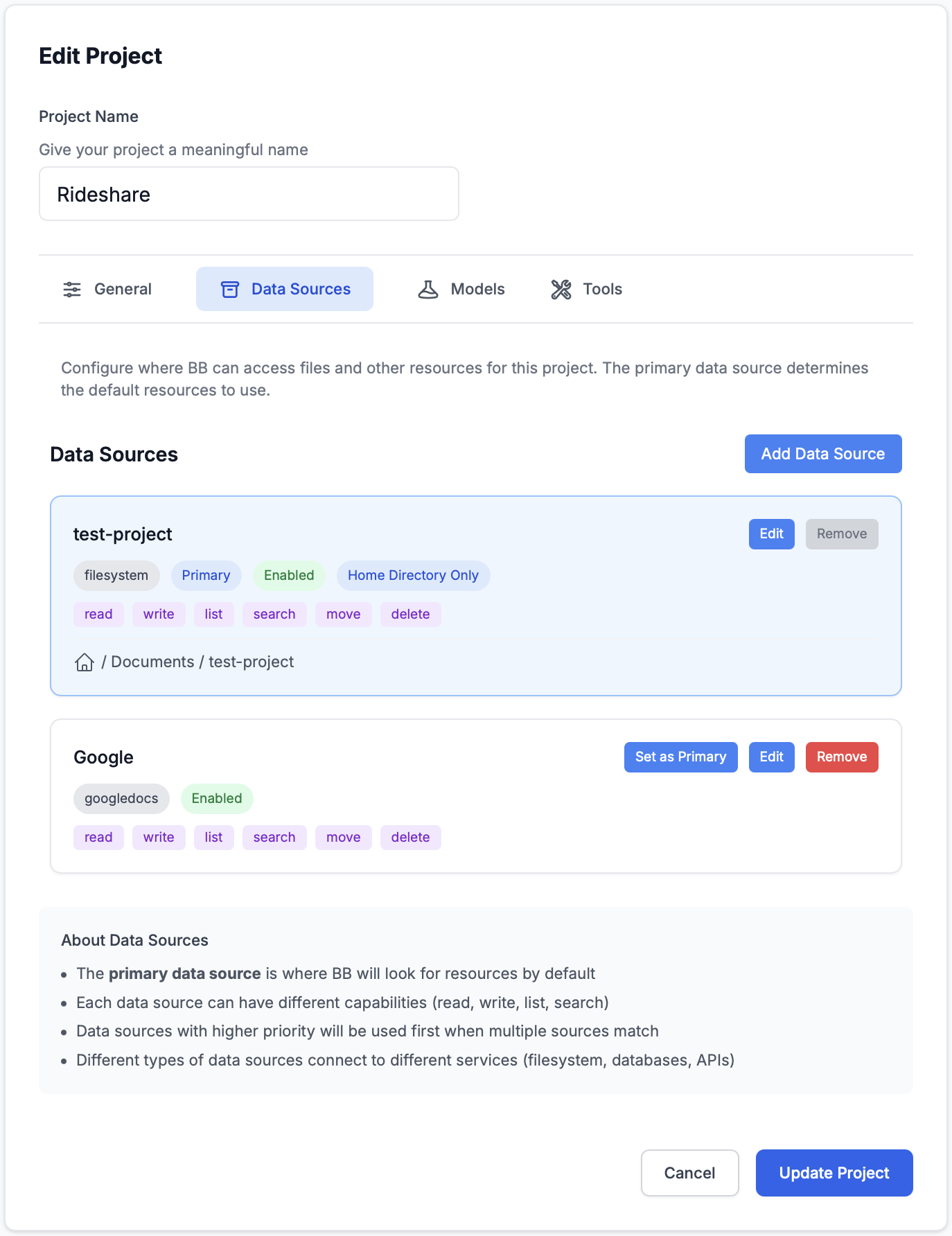This screenshot has height=1236, width=952.
Task: Click the Data Sources archive box icon
Action: [x=229, y=289]
